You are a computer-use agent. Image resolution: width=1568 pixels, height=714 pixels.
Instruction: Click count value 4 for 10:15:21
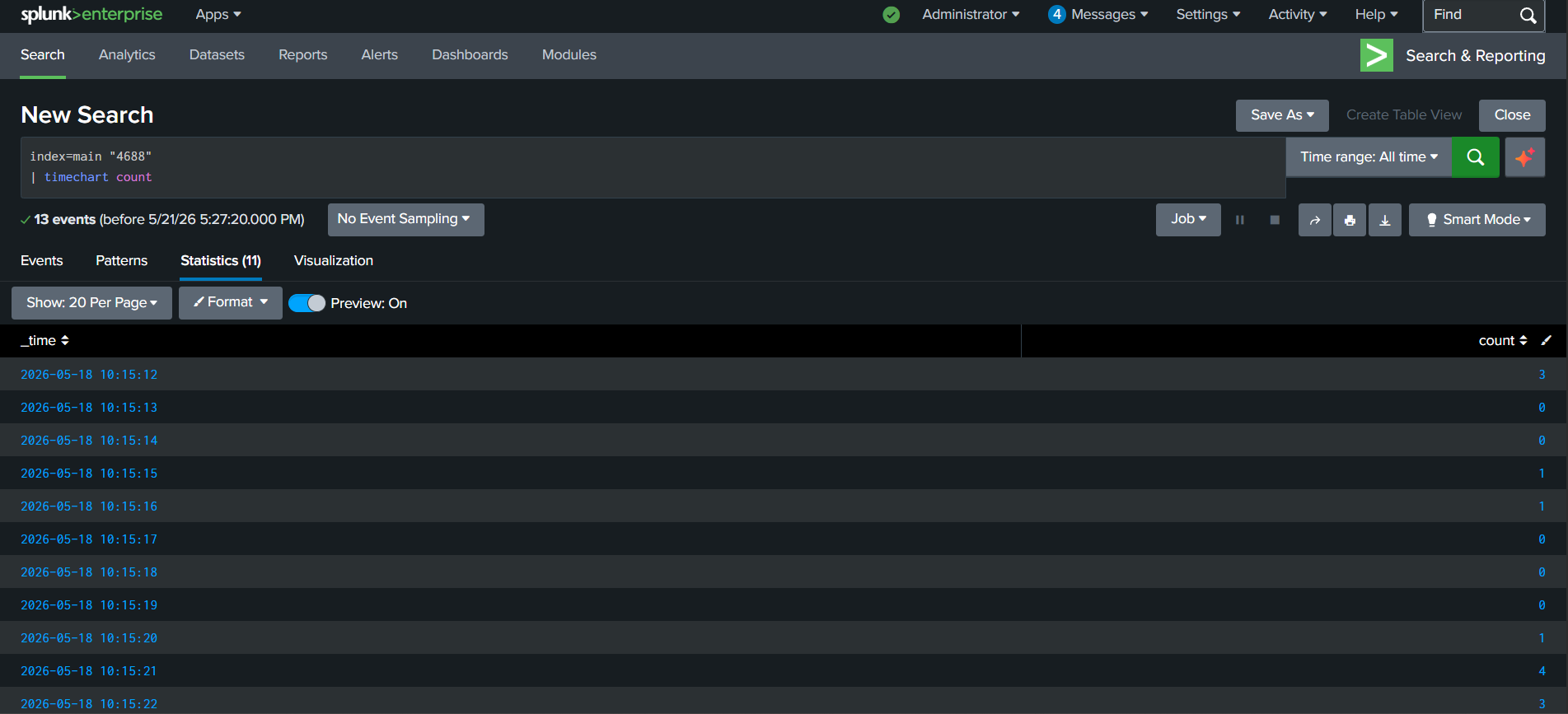coord(1542,671)
